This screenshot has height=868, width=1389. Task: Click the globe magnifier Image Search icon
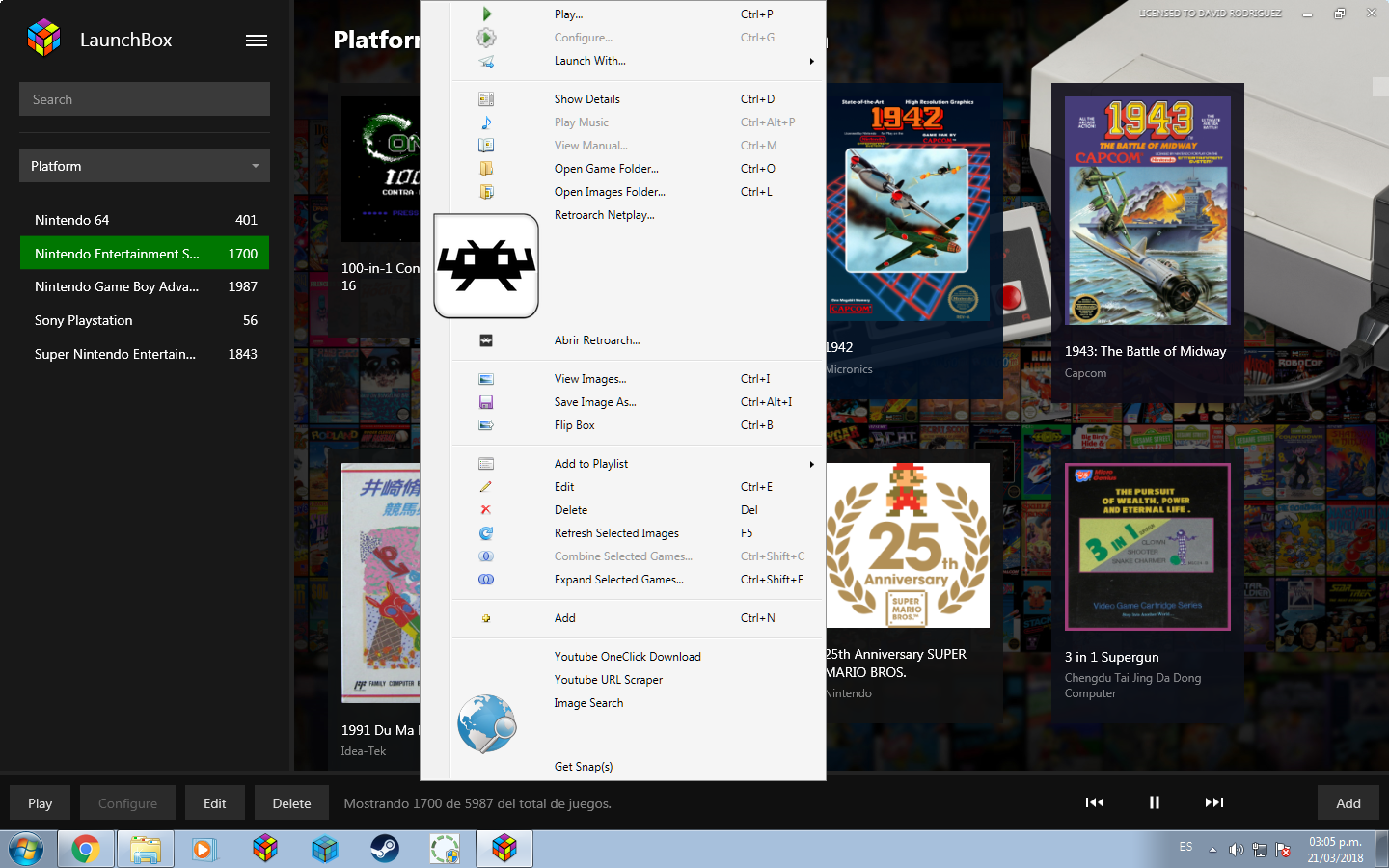487,723
